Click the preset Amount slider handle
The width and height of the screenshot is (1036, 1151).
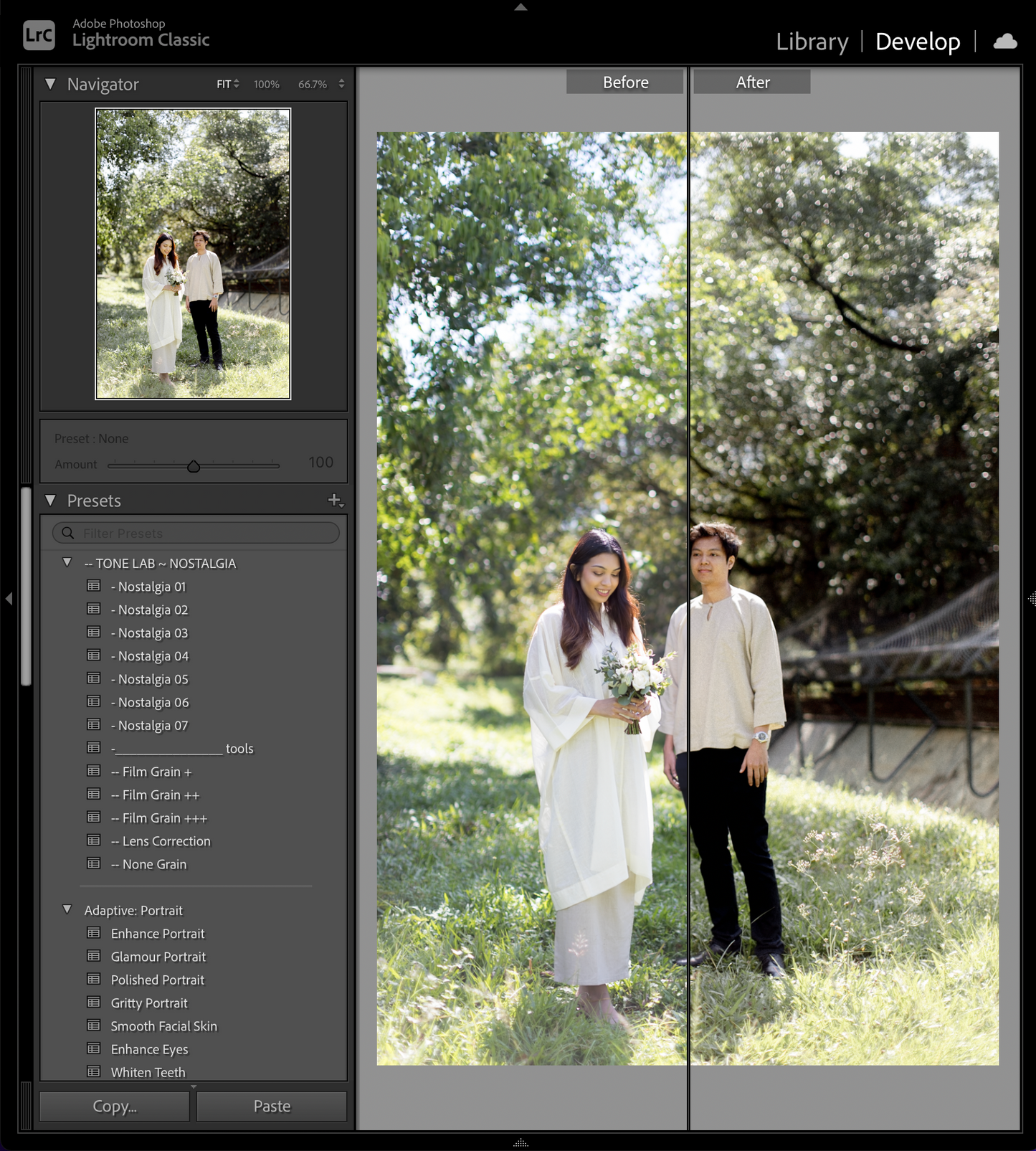click(194, 466)
